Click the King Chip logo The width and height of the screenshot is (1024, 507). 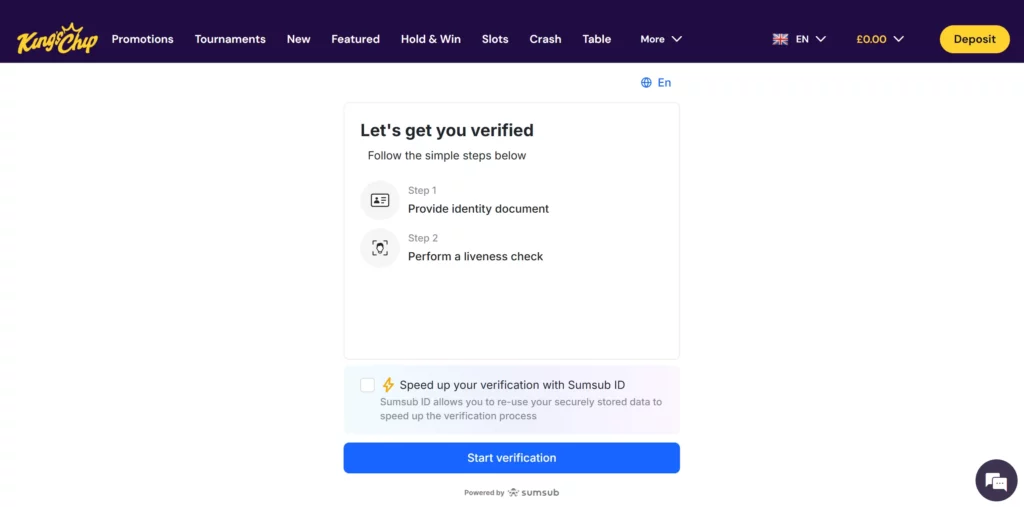tap(55, 39)
